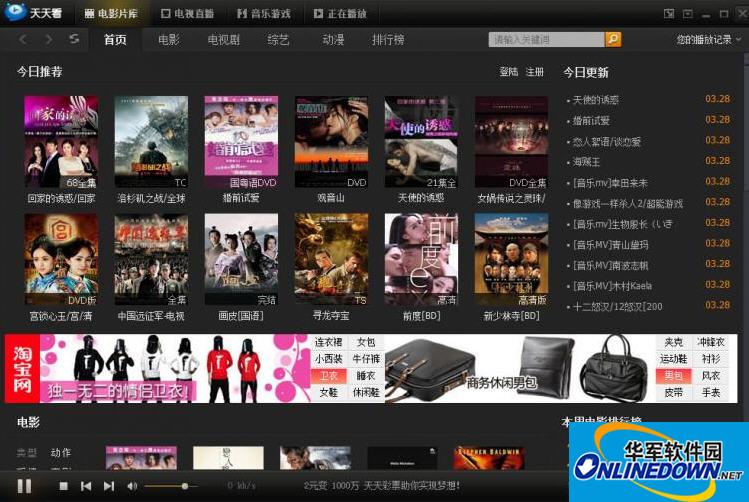Skip to the previous track

click(86, 486)
